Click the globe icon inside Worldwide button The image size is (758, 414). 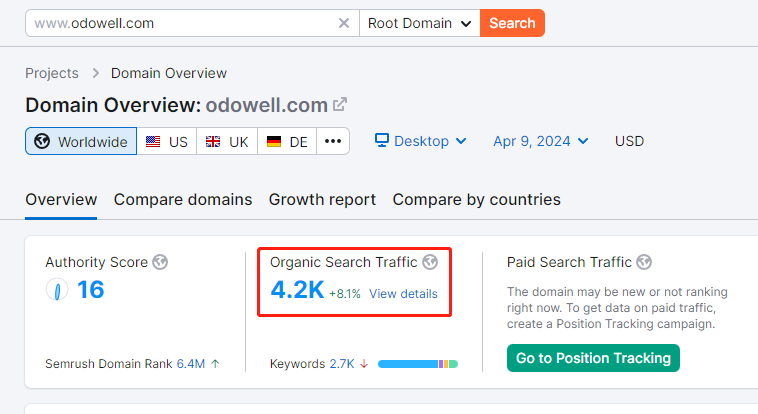(x=42, y=141)
